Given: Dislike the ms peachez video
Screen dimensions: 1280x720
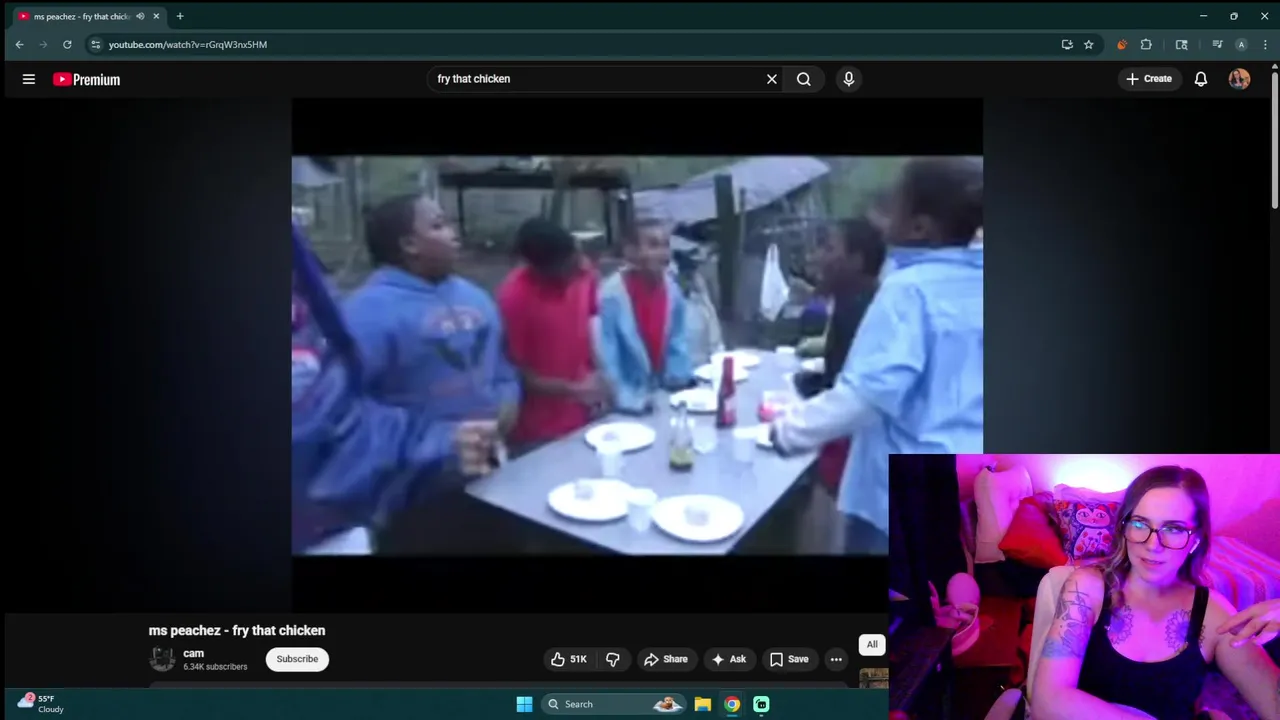Looking at the screenshot, I should click(x=613, y=659).
